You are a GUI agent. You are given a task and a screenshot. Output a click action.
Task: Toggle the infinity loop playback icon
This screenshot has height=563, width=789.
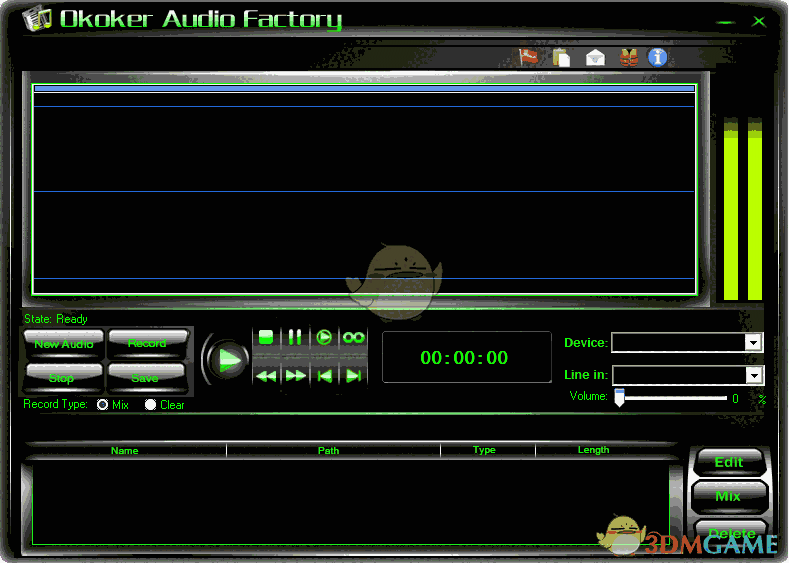coord(353,337)
